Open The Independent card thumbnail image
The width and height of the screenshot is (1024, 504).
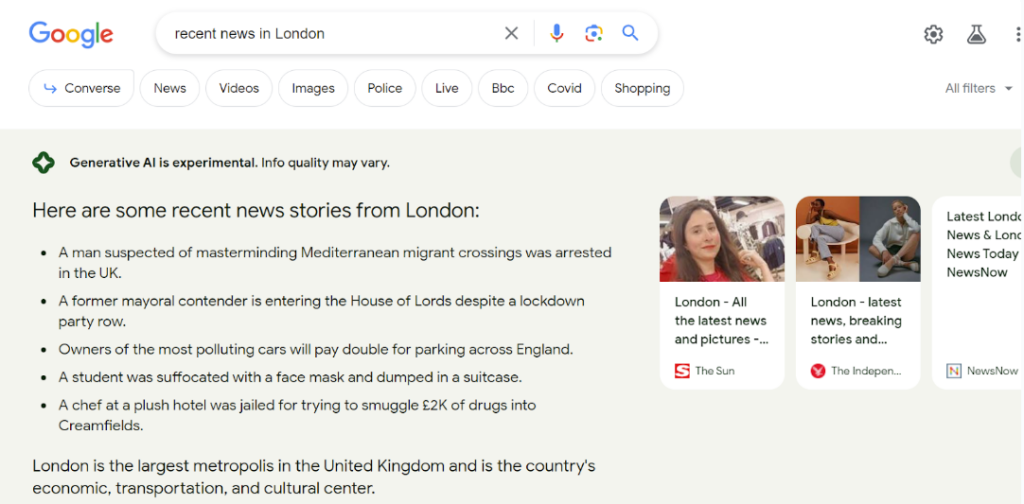click(x=858, y=239)
